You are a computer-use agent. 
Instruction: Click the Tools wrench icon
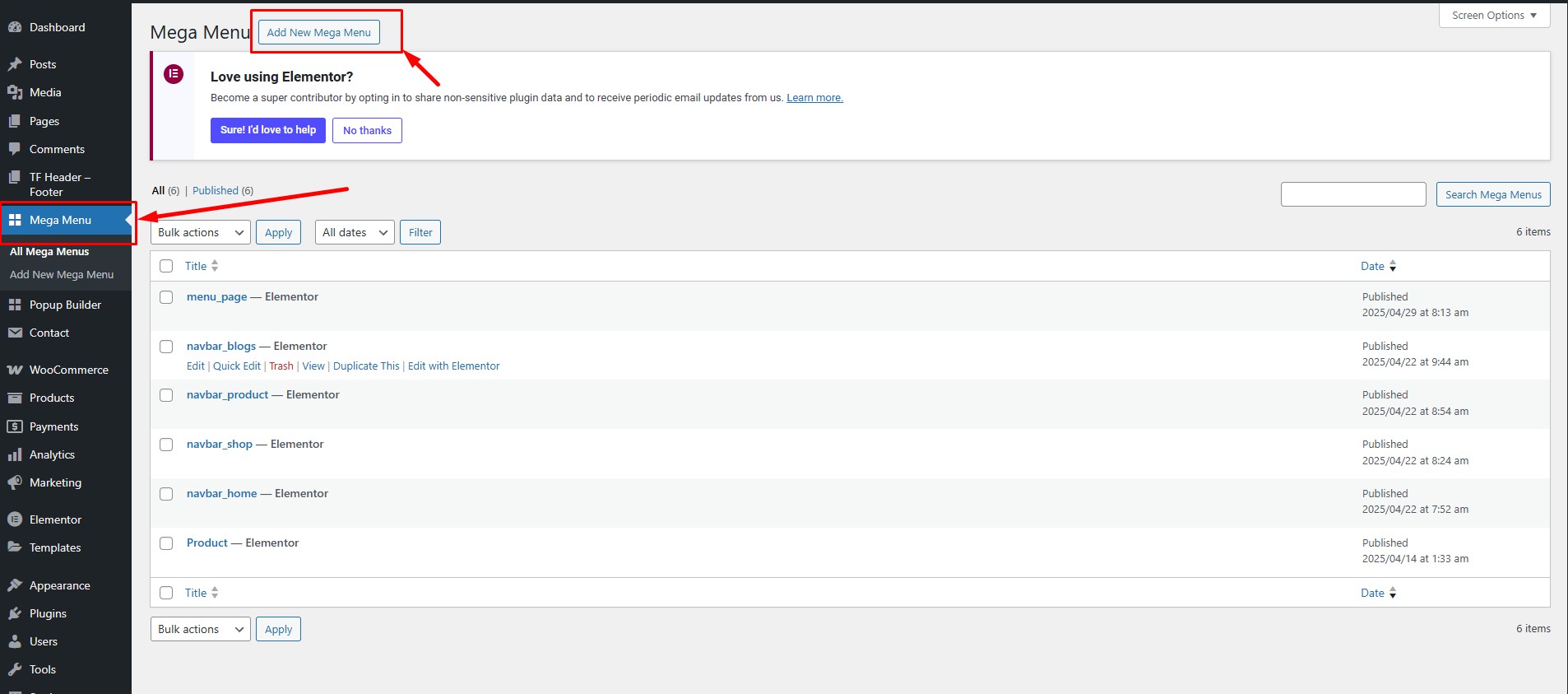click(15, 669)
